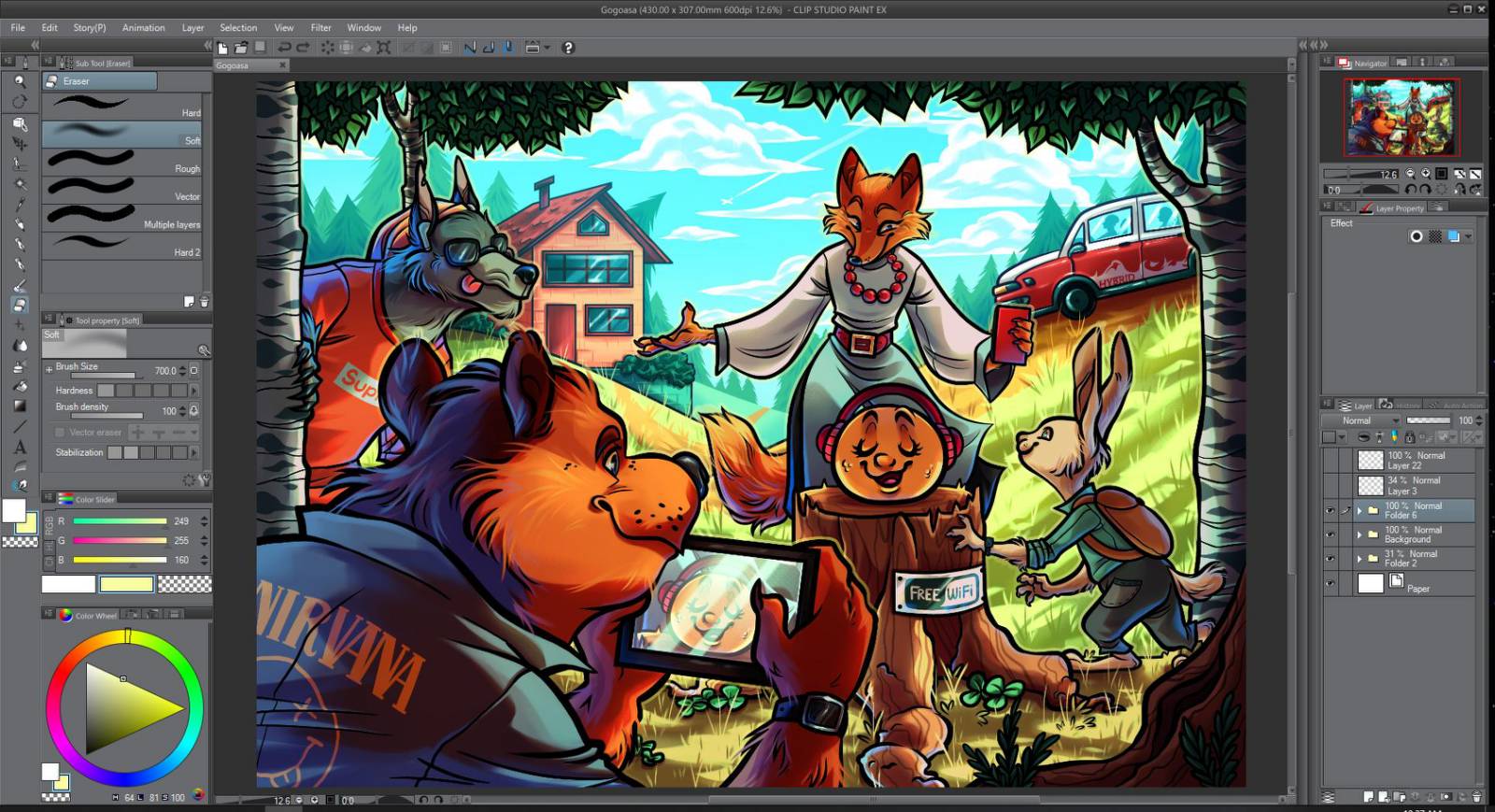The width and height of the screenshot is (1495, 812).
Task: Select the Fill bucket tool
Action: click(x=20, y=386)
